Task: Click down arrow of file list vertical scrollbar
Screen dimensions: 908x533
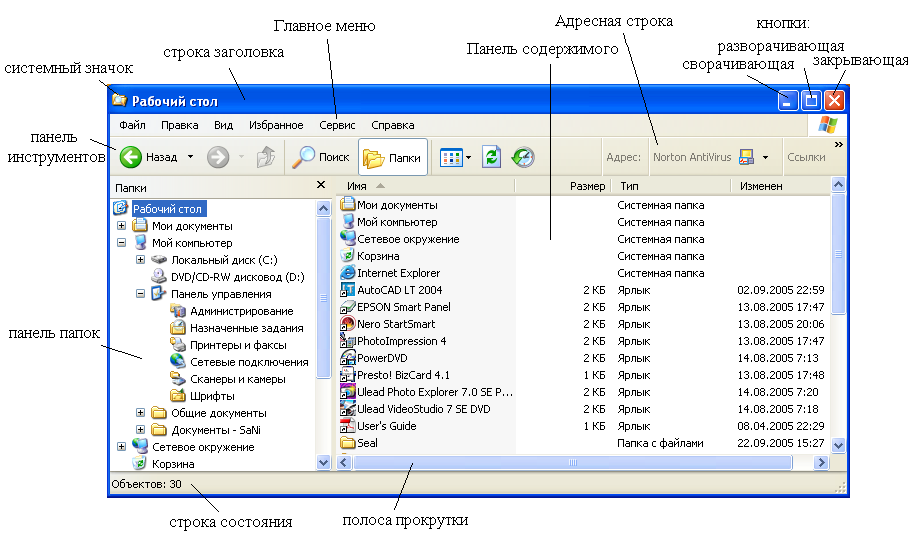Action: [838, 445]
